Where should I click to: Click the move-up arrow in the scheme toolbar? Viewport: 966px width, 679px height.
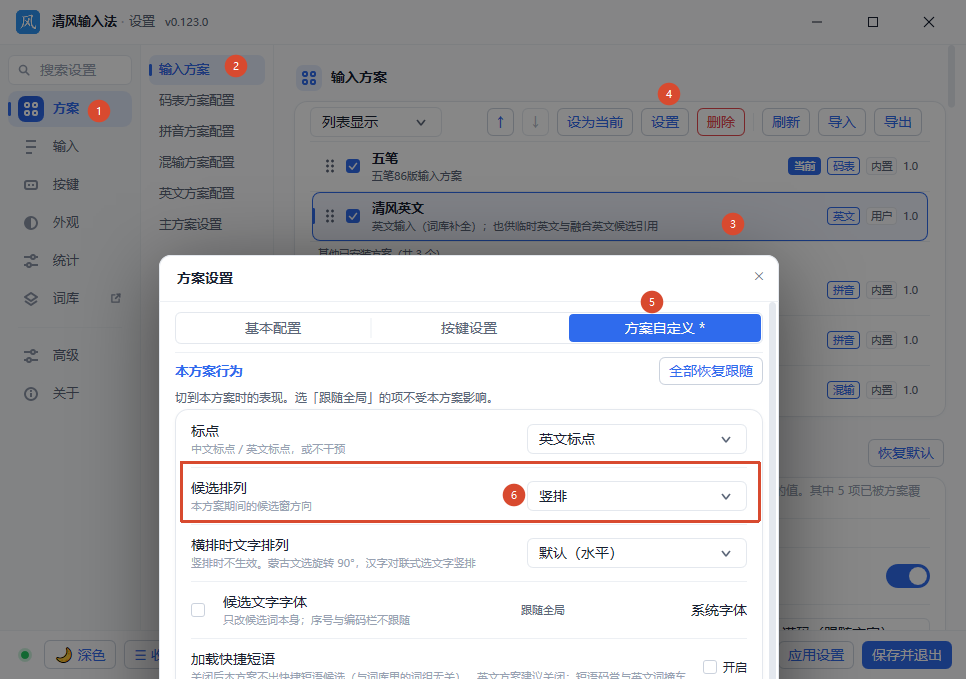pos(500,122)
